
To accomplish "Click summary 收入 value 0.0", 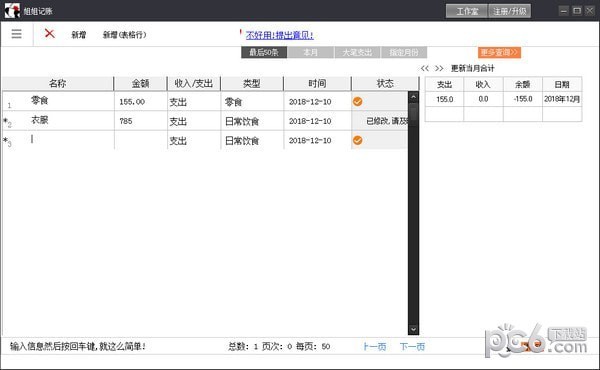I will coord(483,99).
